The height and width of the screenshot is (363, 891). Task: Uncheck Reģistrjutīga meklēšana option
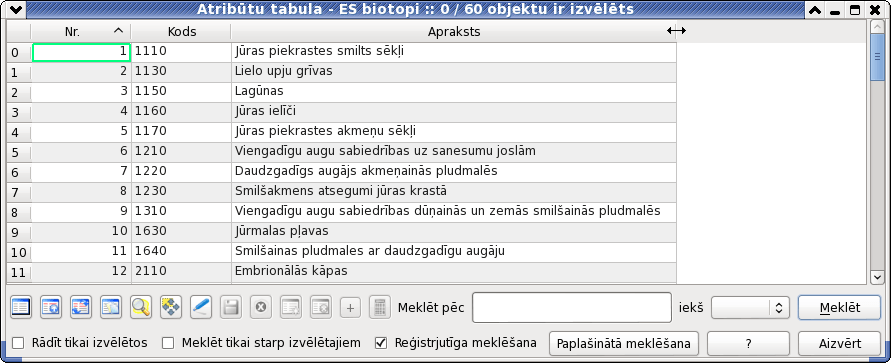(x=381, y=343)
